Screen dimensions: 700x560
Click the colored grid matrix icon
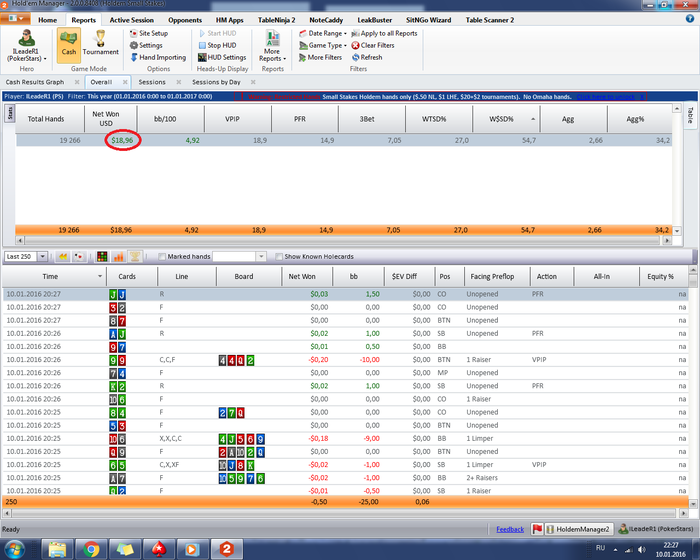(102, 256)
